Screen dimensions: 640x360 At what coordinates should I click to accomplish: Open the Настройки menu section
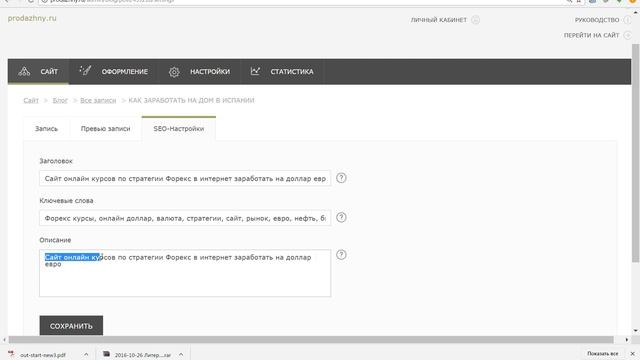click(200, 71)
